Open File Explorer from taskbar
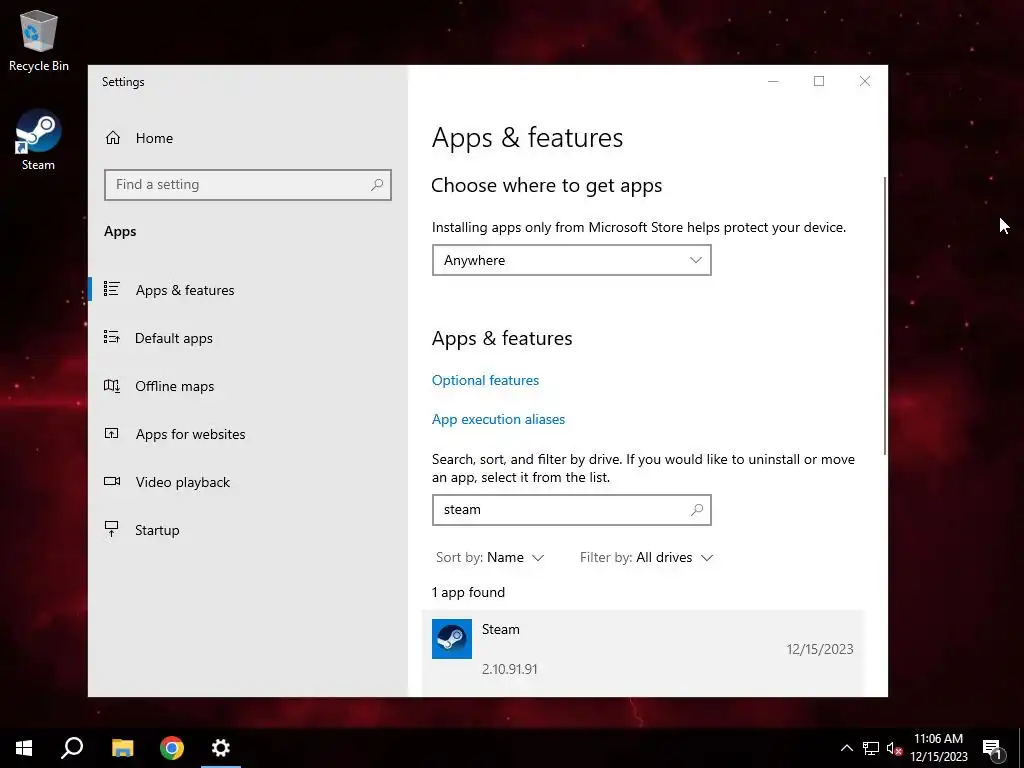The image size is (1024, 768). 122,748
